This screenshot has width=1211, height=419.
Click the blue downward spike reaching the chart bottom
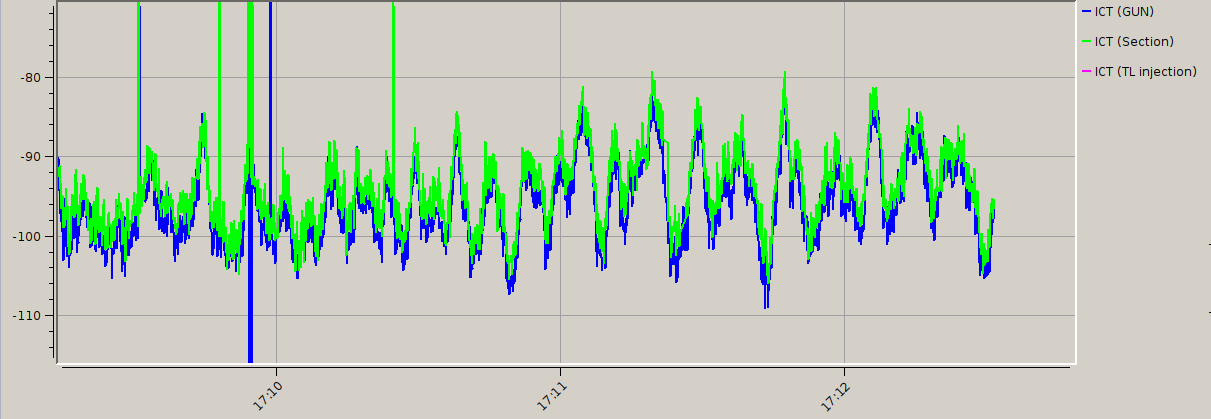[x=250, y=340]
